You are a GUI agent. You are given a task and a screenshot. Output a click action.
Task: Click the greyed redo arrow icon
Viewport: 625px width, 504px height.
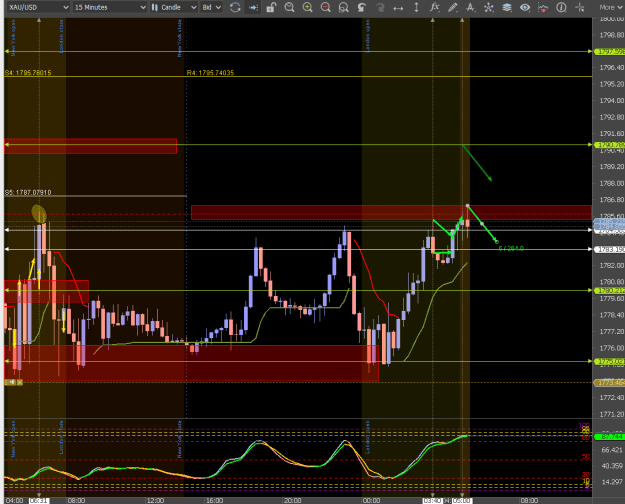pyautogui.click(x=380, y=7)
